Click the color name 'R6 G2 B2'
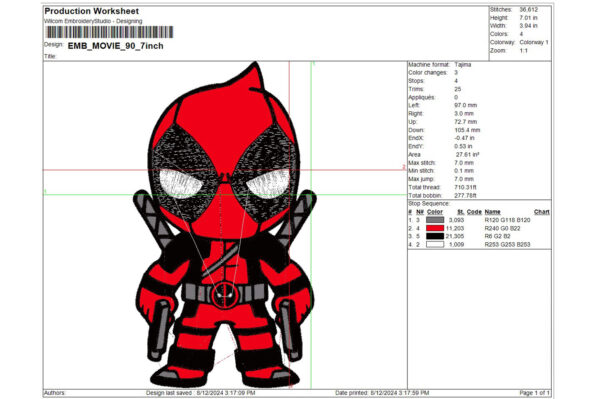This screenshot has width=600, height=399. coord(497,236)
